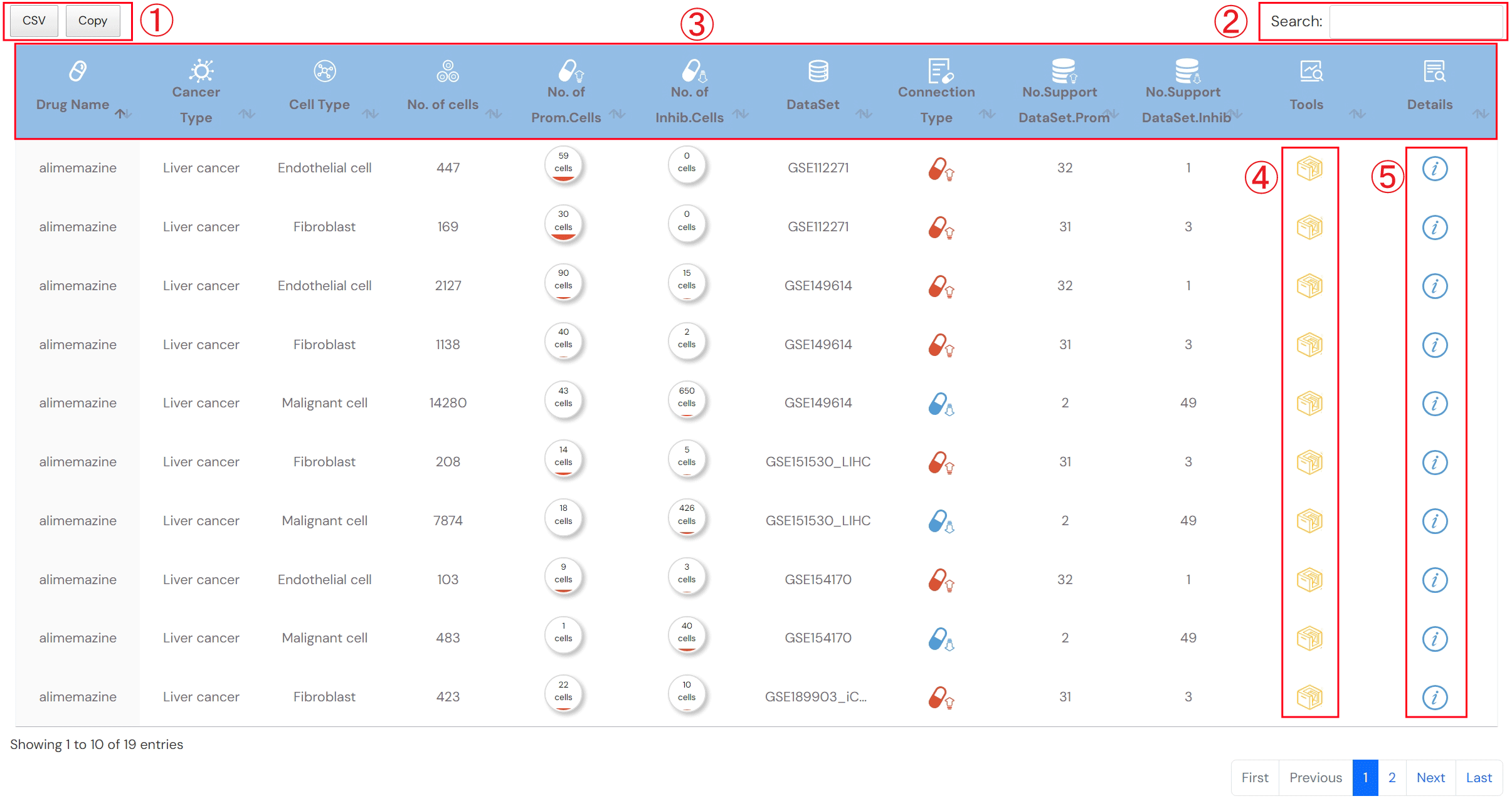The image size is (1512, 801).
Task: Click the Last pagination link
Action: pyautogui.click(x=1478, y=777)
